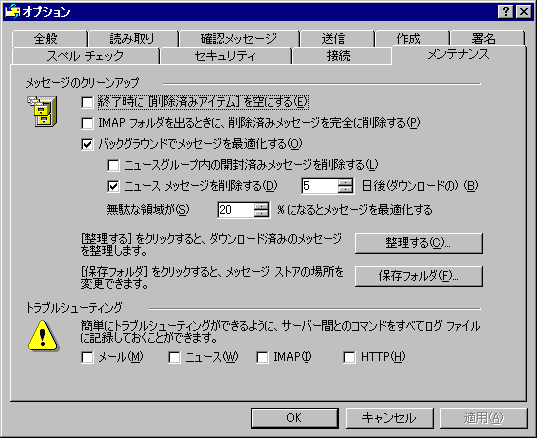Screen dimensions: 537x438
Task: Check ニュースグループ内の開封済みメッセージを削除する
Action: coord(113,165)
